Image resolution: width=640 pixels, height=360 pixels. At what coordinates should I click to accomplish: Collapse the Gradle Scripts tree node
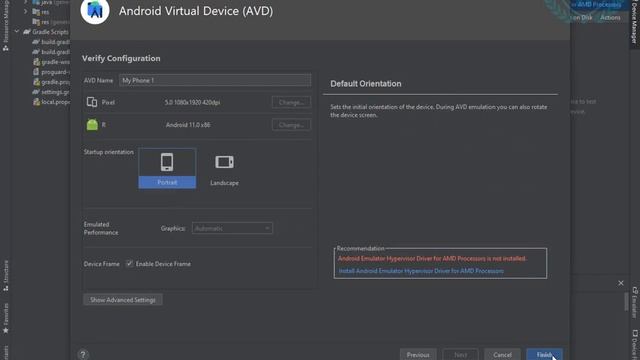click(x=17, y=31)
